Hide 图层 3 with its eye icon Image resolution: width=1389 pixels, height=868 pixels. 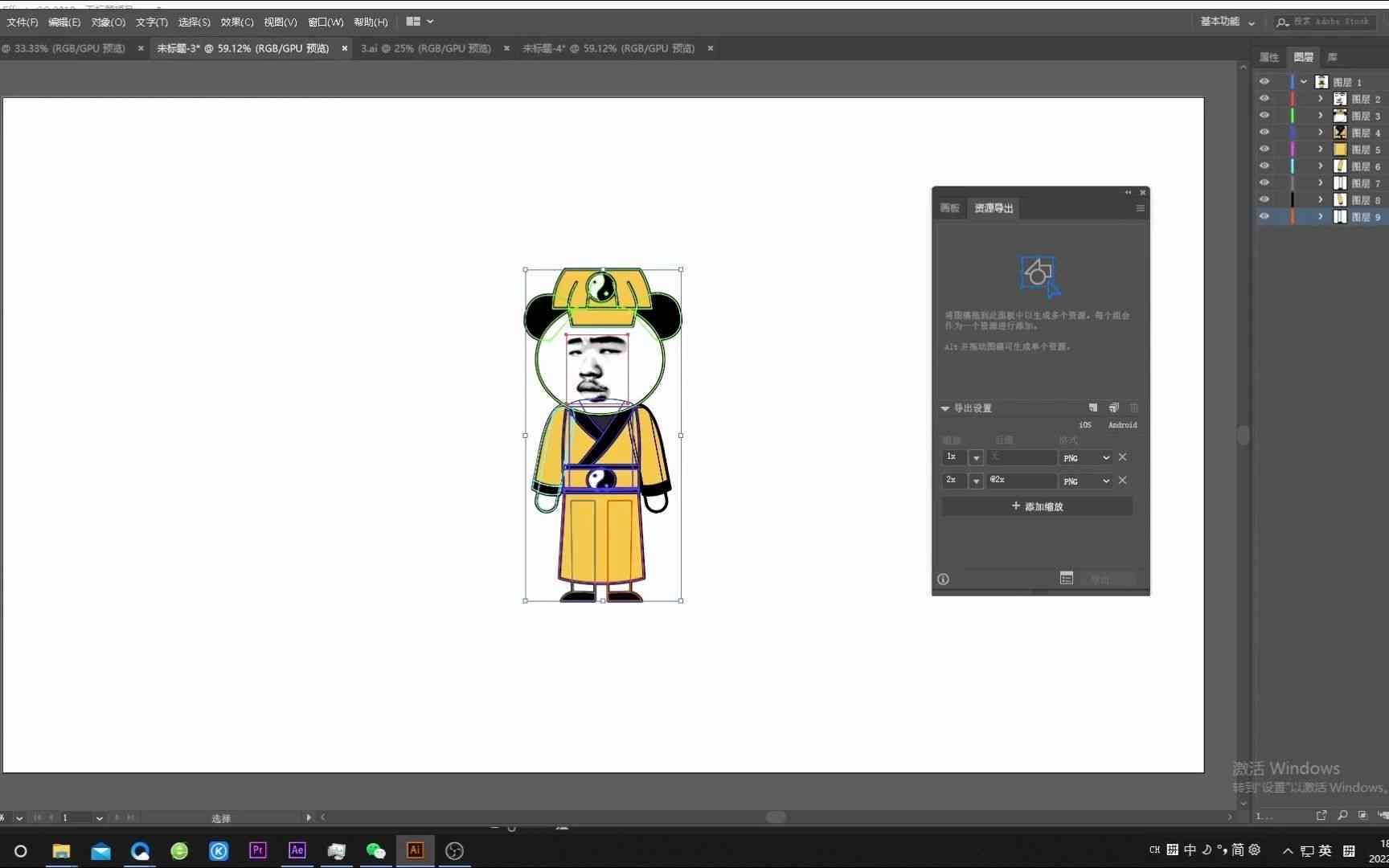[1264, 116]
